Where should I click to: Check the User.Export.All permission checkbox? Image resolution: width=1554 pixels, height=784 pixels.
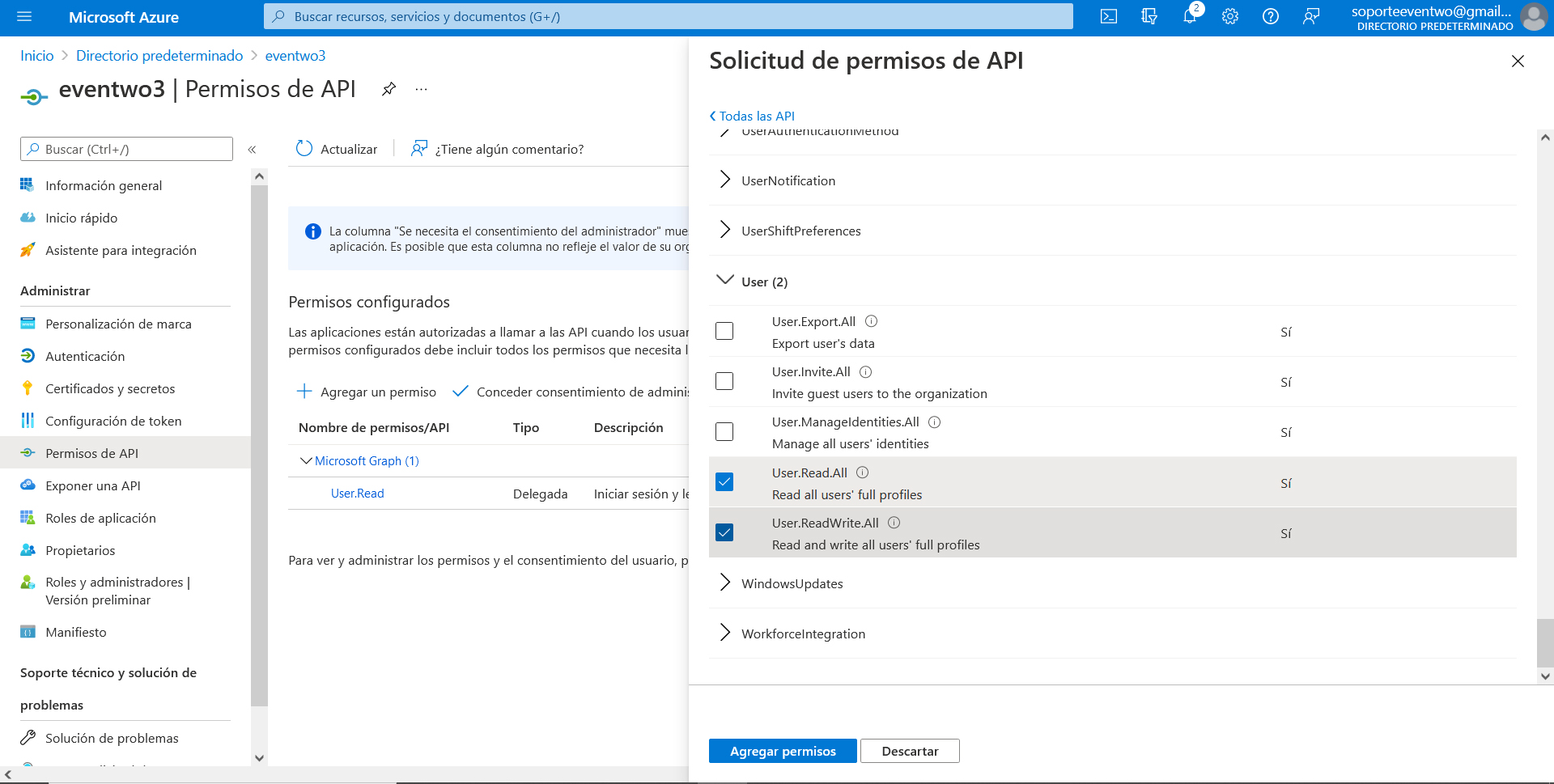click(x=724, y=331)
